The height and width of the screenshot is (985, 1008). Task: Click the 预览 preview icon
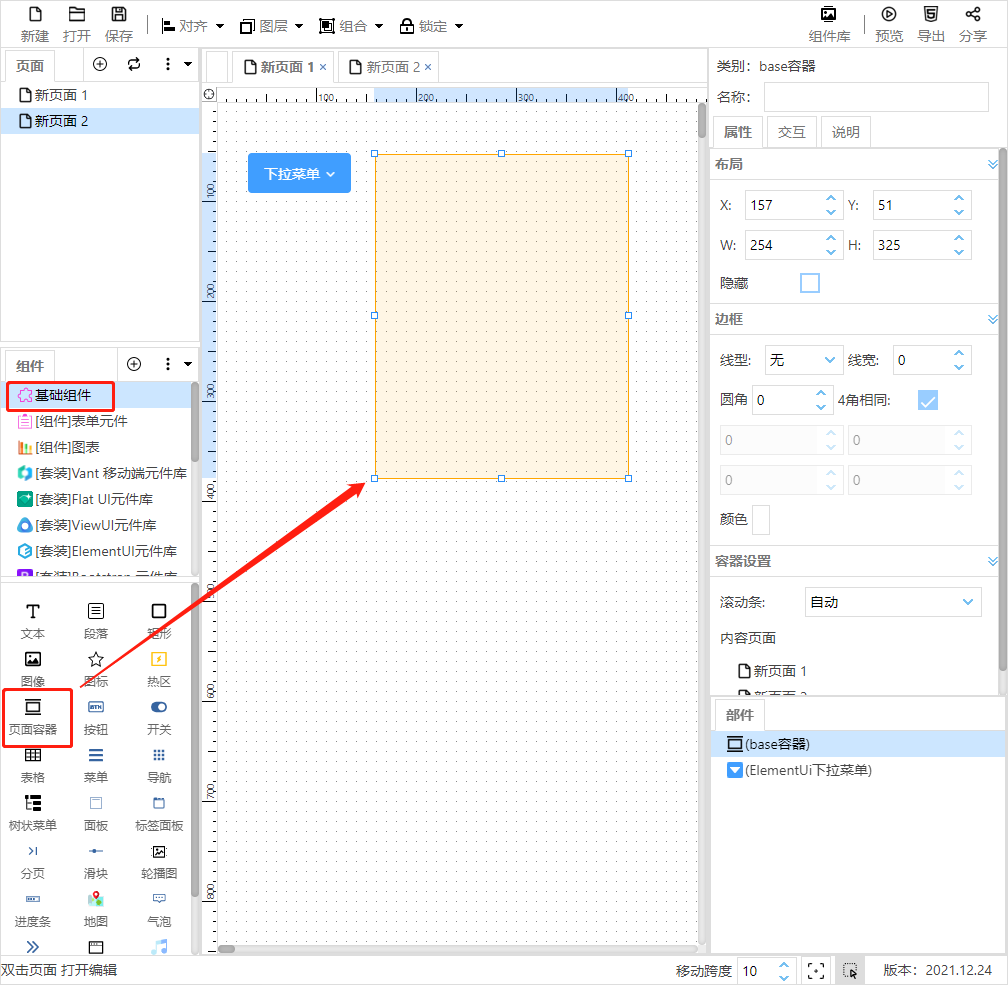click(889, 15)
